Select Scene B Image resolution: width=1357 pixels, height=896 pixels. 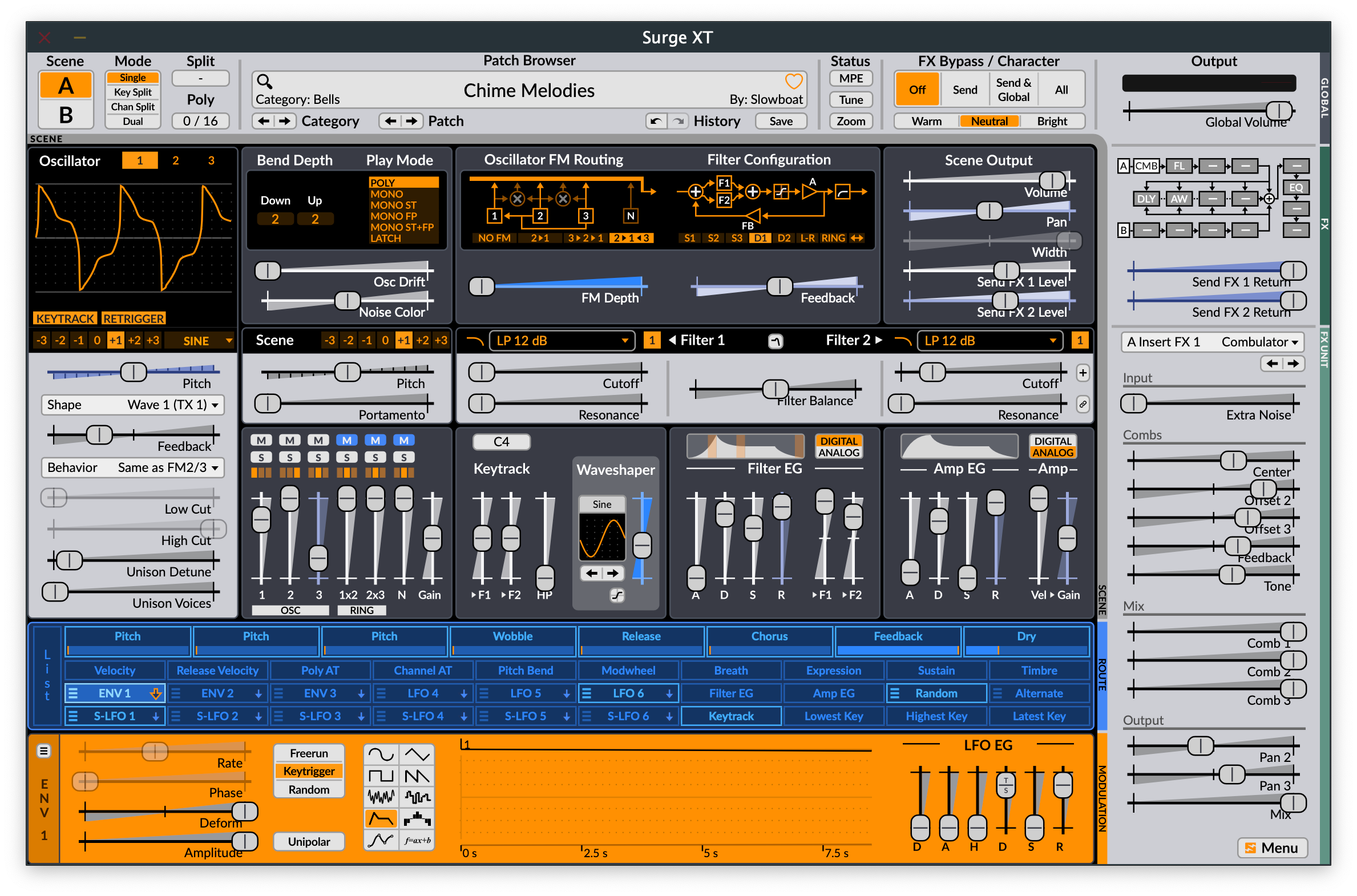pyautogui.click(x=66, y=114)
